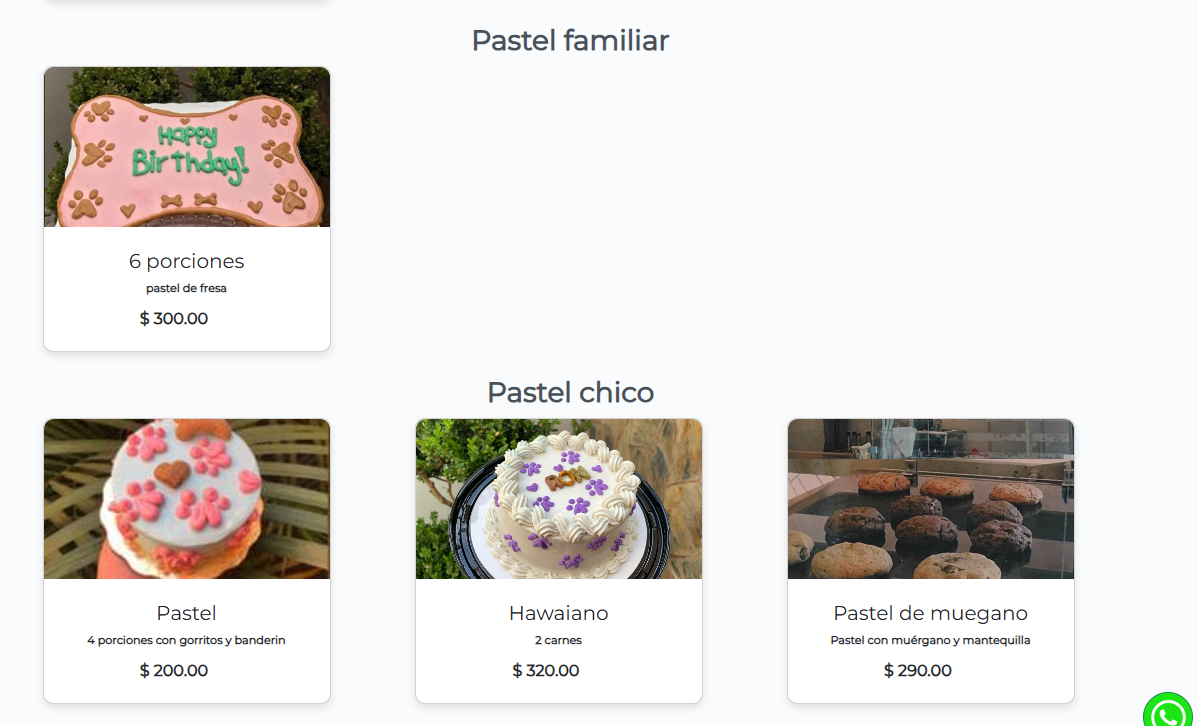1198x726 pixels.
Task: Click the Happy Birthday bone cake image
Action: (187, 147)
